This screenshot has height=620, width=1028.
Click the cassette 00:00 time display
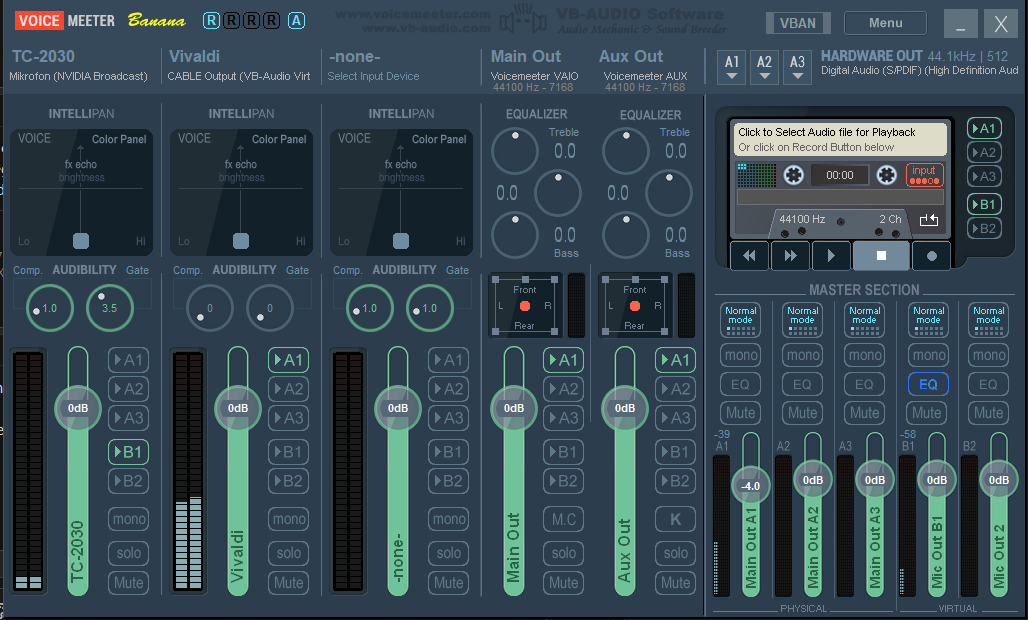pos(839,175)
